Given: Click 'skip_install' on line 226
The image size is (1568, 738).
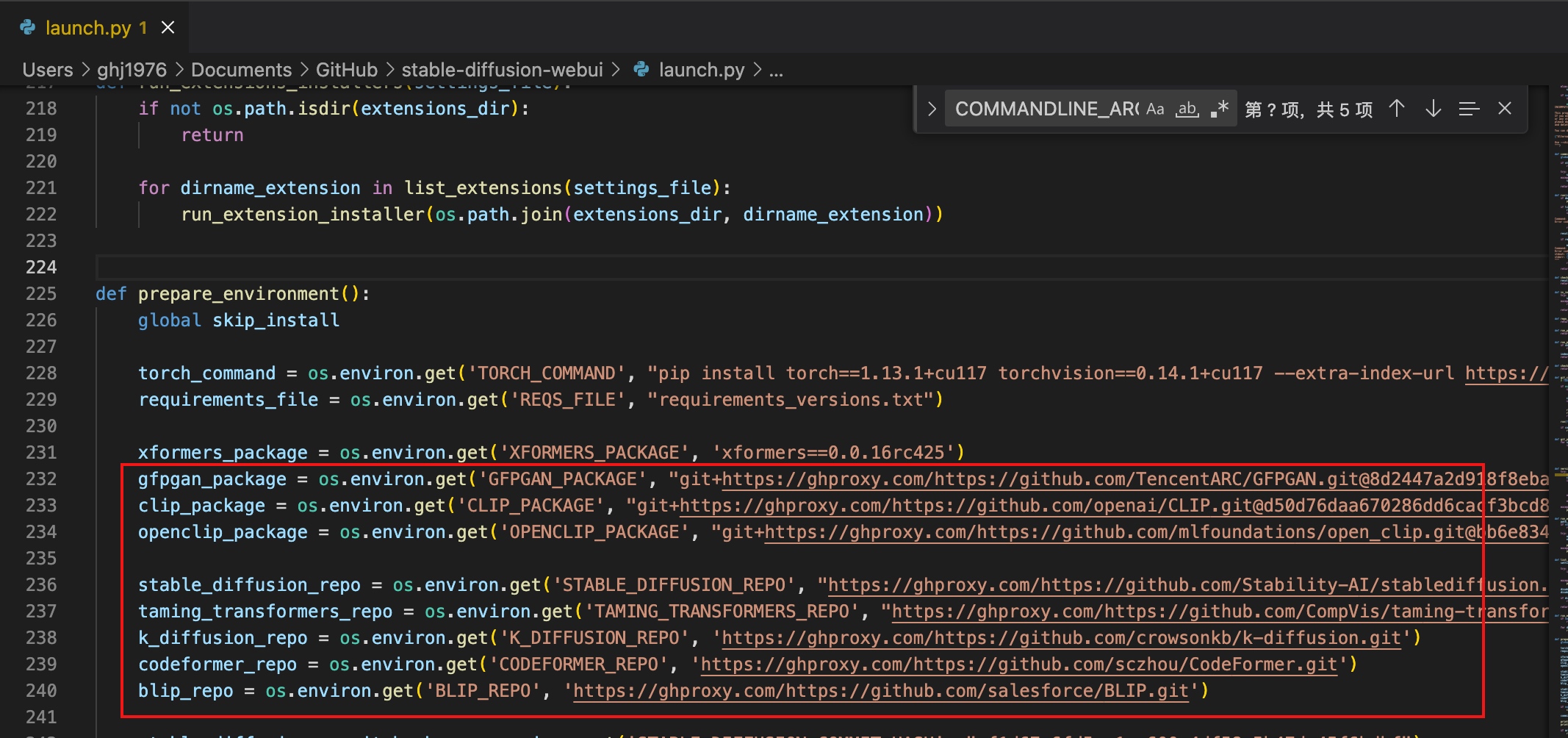Looking at the screenshot, I should click(x=276, y=320).
